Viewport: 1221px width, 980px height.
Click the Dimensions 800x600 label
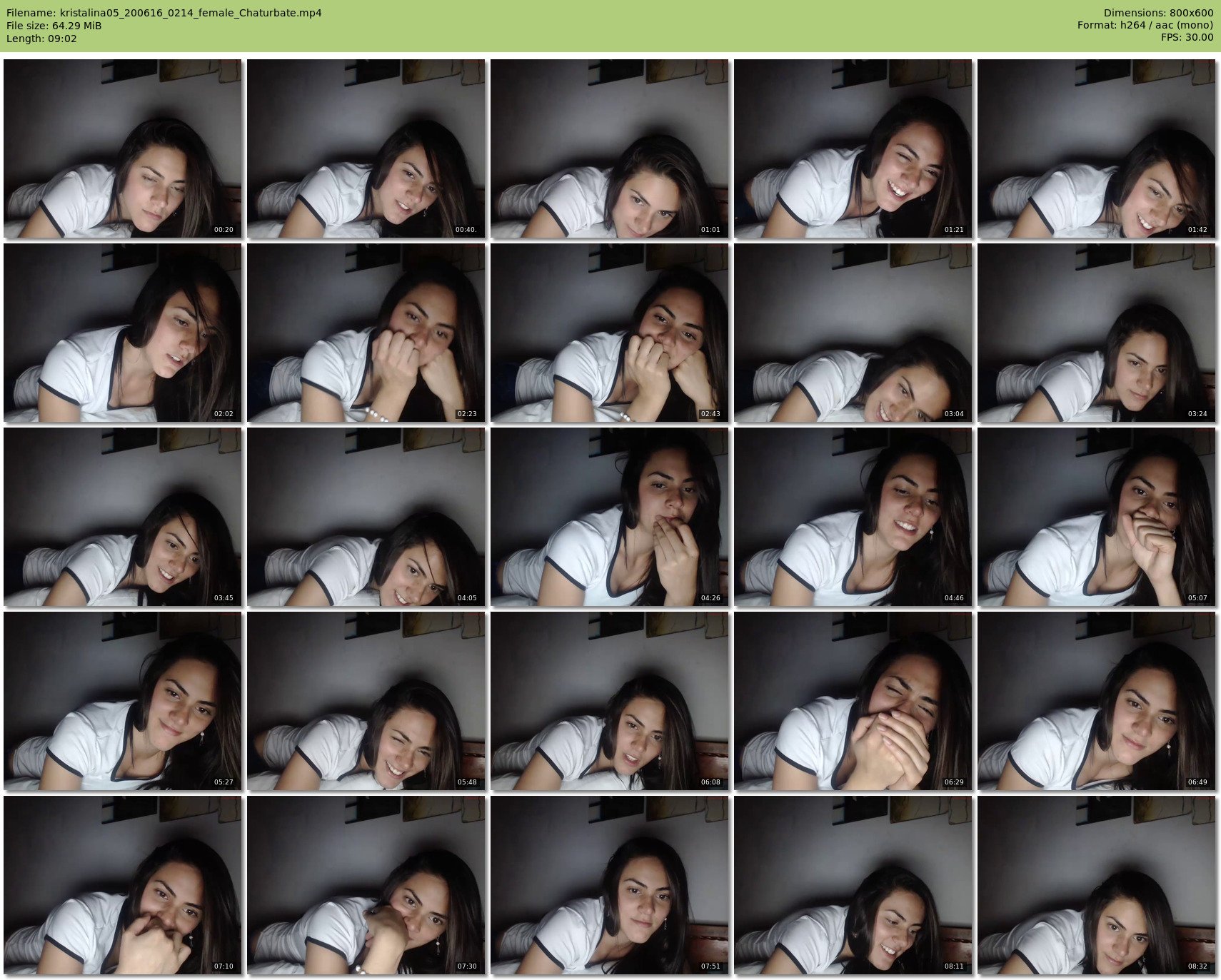click(1158, 13)
